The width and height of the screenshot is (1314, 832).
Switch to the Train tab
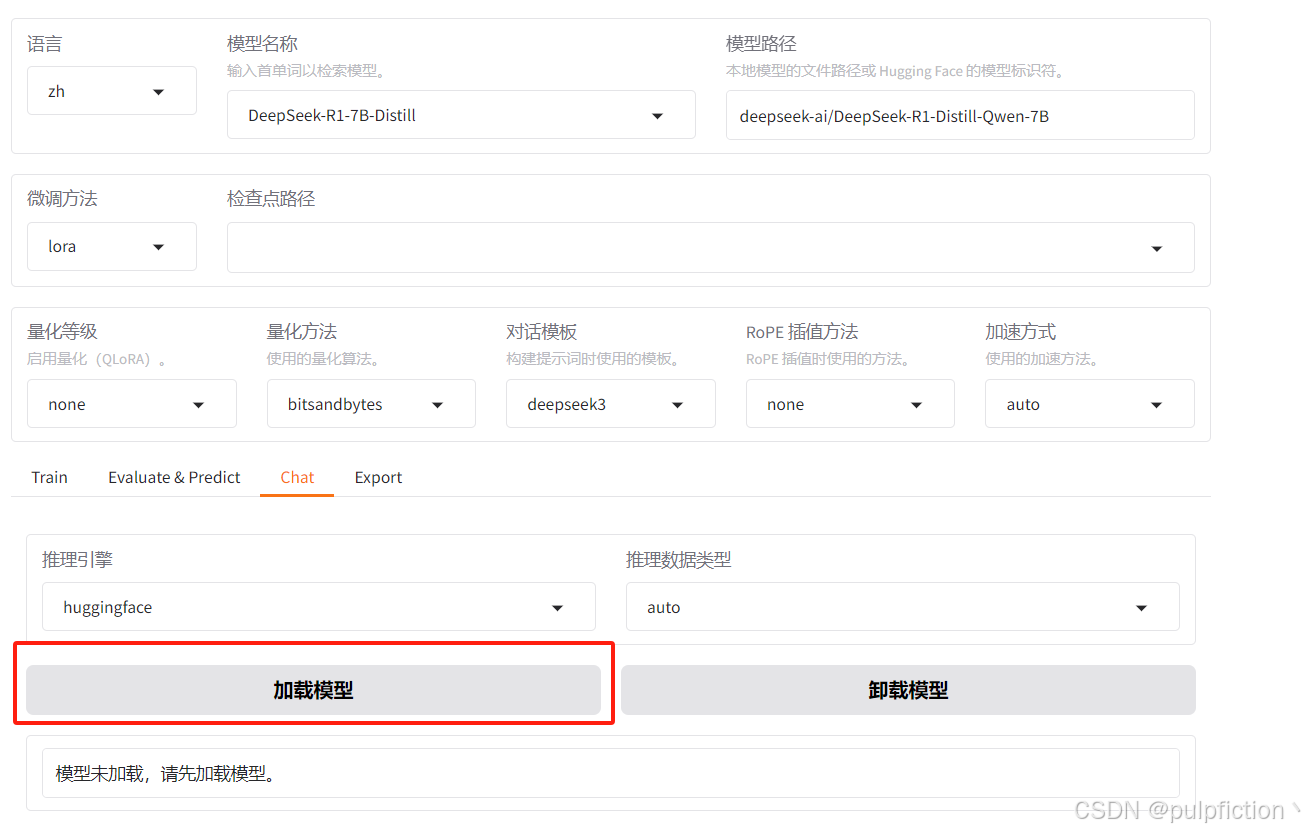tap(50, 477)
